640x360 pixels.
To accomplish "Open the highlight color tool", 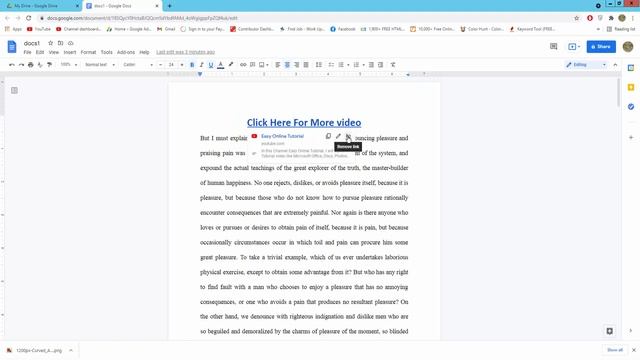I will [x=231, y=64].
